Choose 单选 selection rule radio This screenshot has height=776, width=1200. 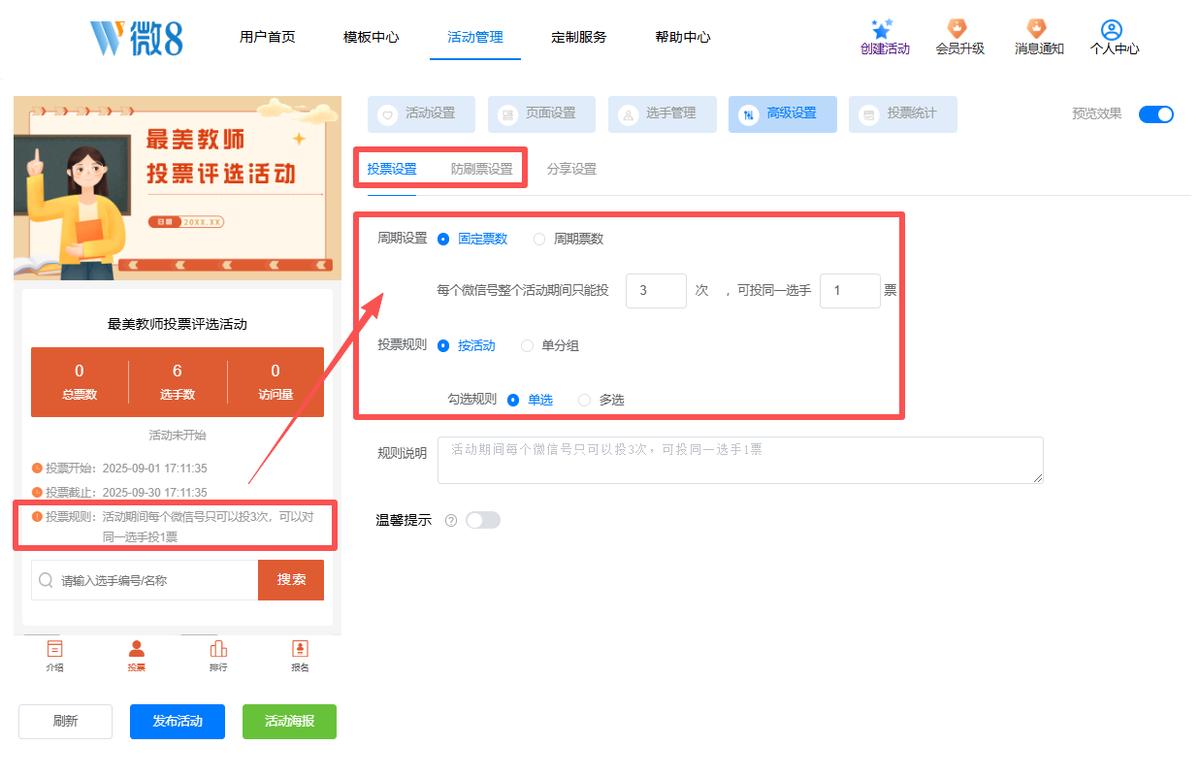click(513, 400)
